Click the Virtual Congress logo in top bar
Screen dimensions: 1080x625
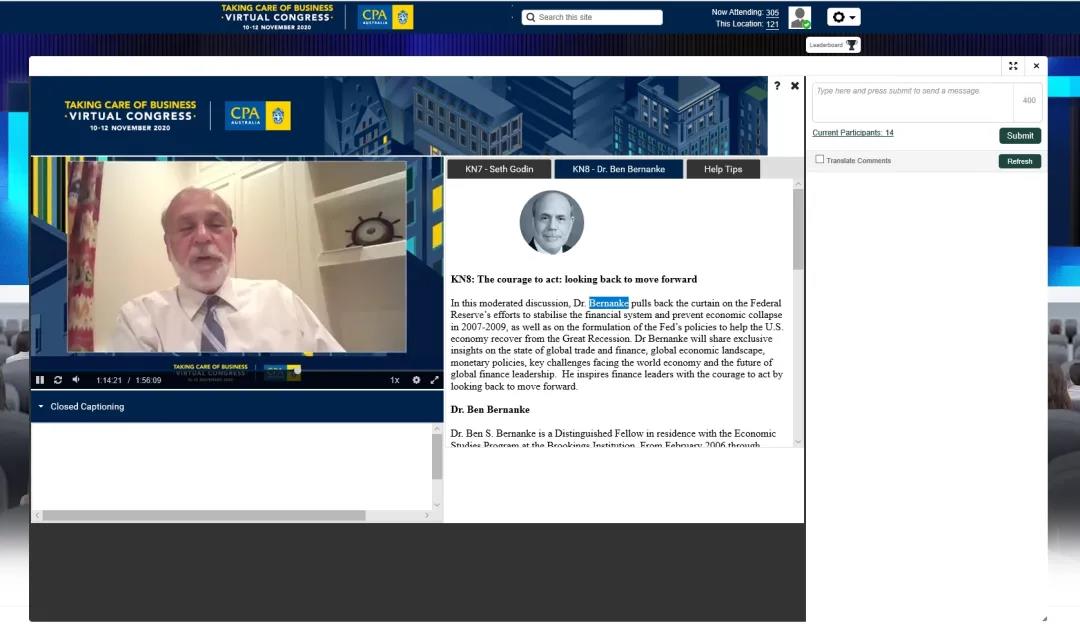click(x=277, y=17)
